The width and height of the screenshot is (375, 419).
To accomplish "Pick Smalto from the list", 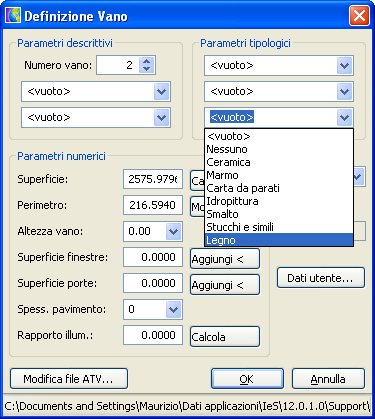I will point(279,214).
